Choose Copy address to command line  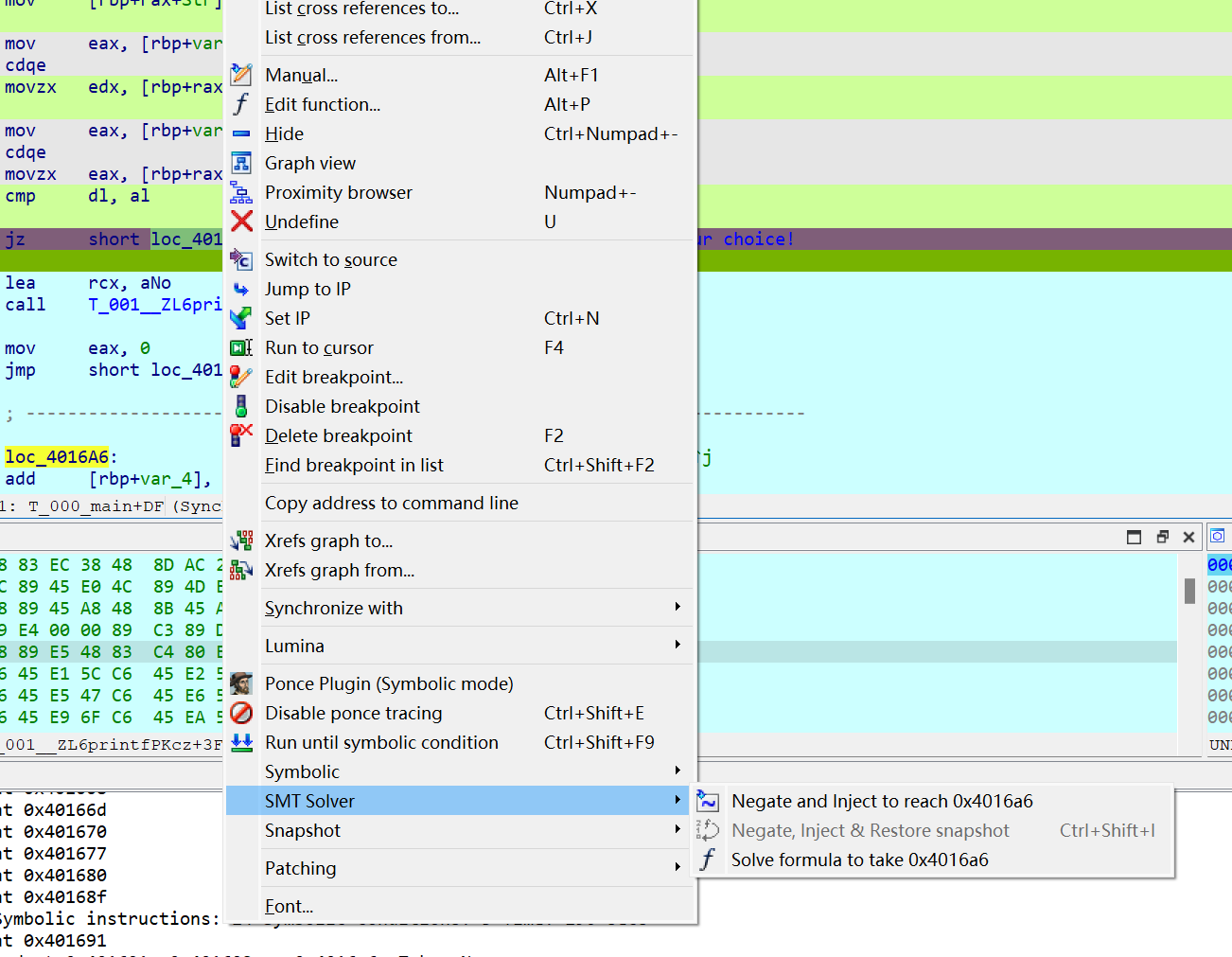[391, 503]
